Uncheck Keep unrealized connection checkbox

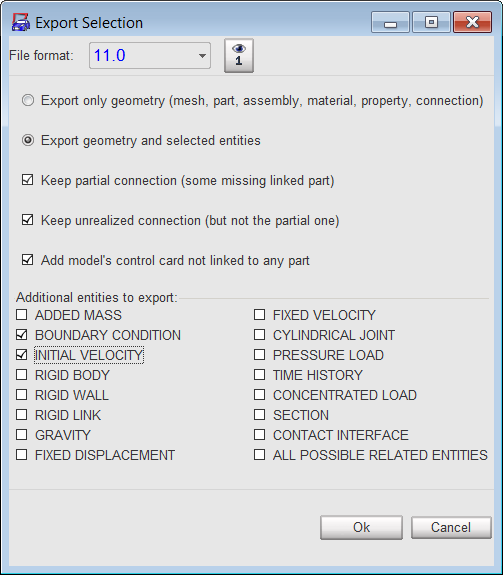27,220
